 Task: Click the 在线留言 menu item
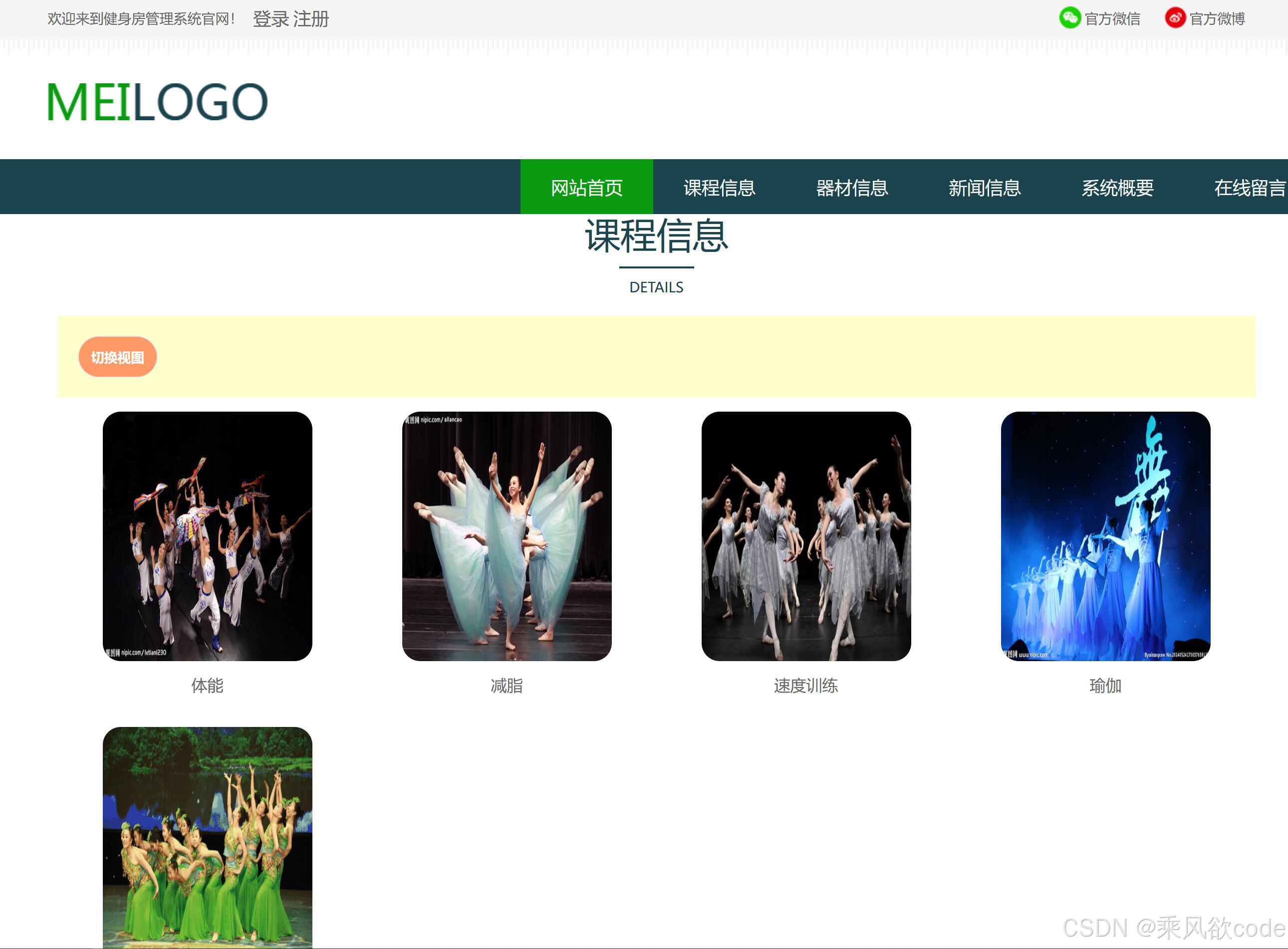(x=1249, y=187)
